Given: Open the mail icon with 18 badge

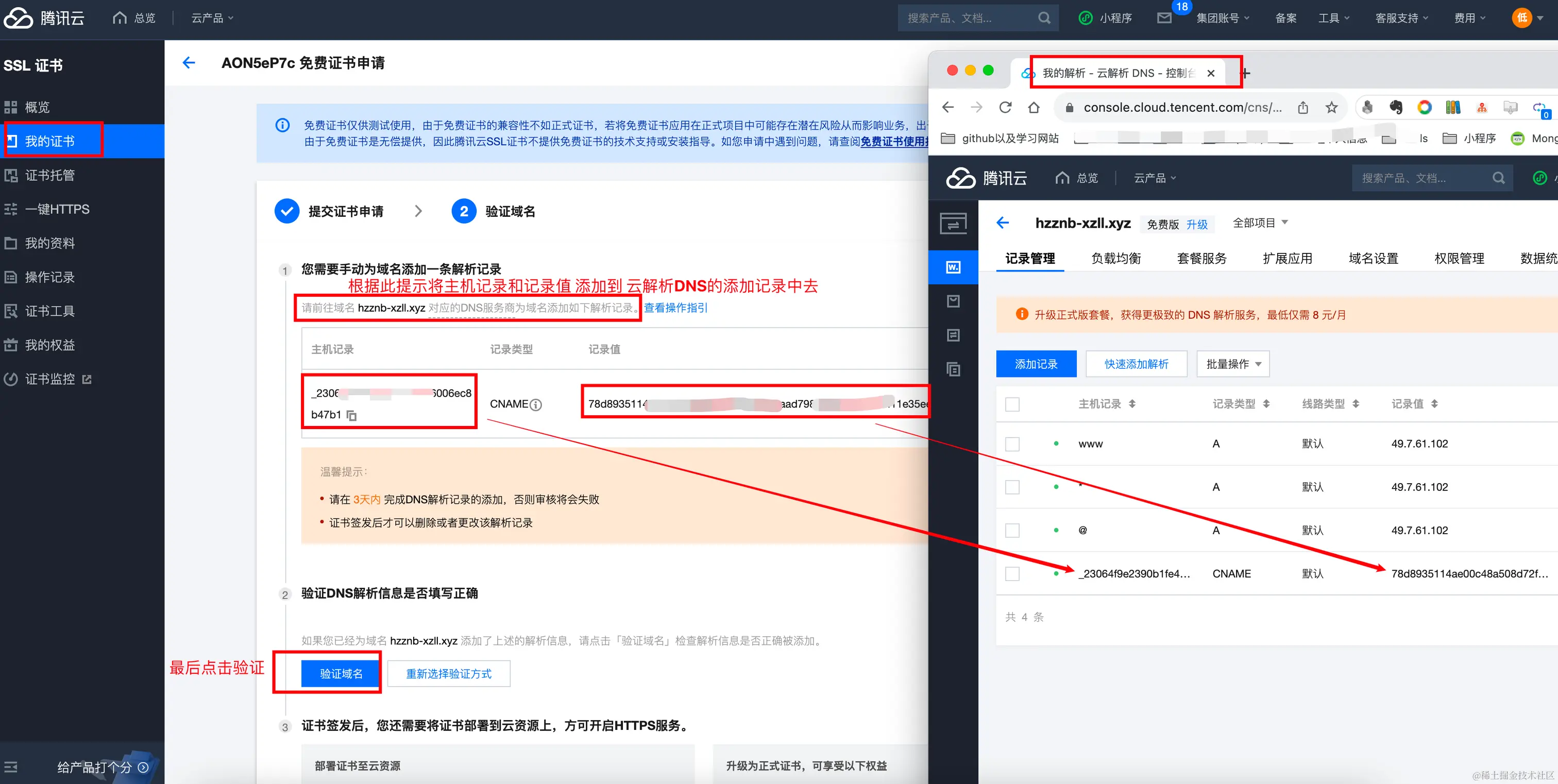Looking at the screenshot, I should pos(1164,18).
